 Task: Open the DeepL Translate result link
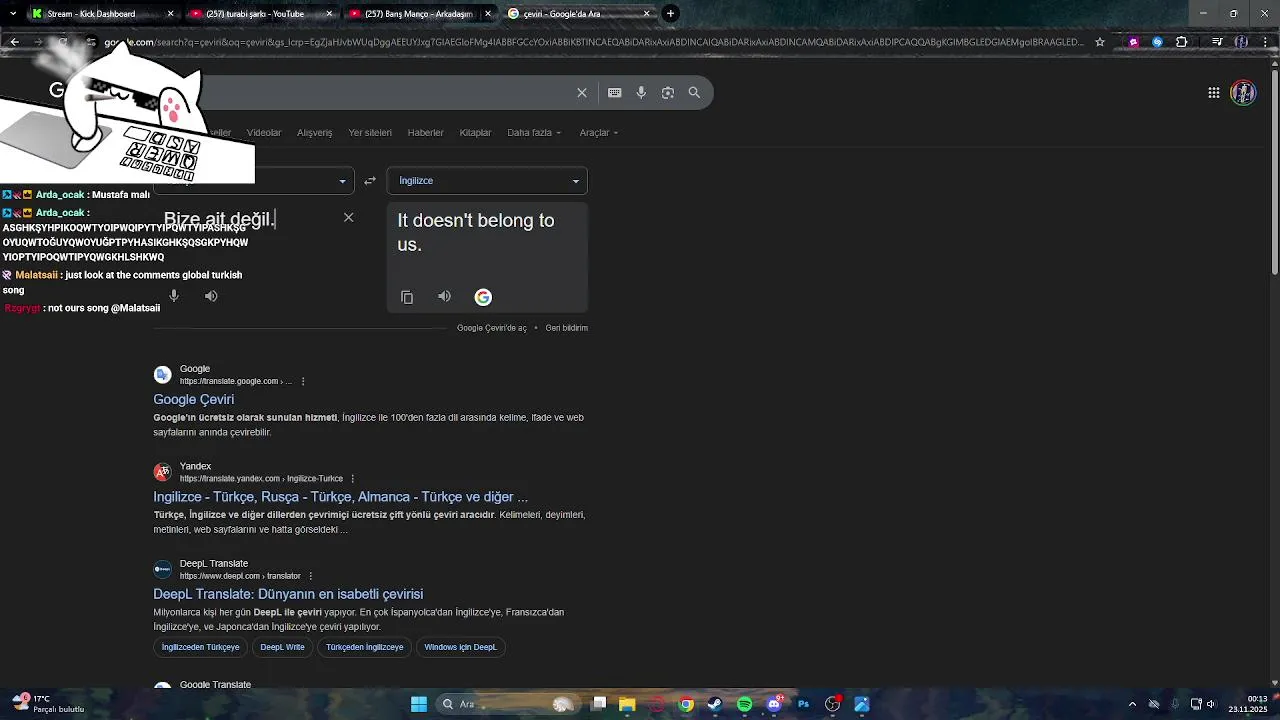(x=288, y=594)
